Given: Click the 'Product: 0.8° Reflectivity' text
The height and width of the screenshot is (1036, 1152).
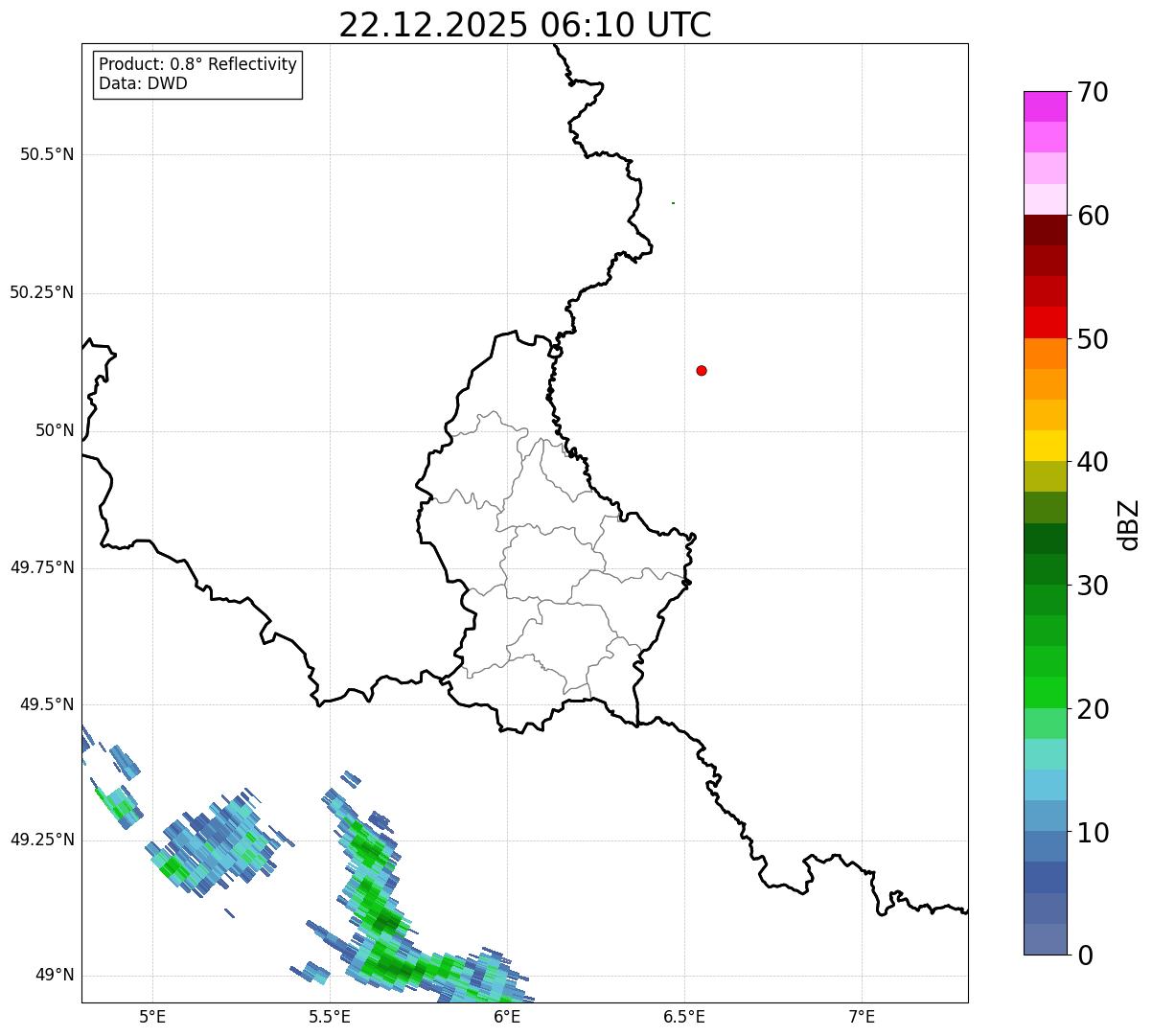Looking at the screenshot, I should (x=198, y=64).
